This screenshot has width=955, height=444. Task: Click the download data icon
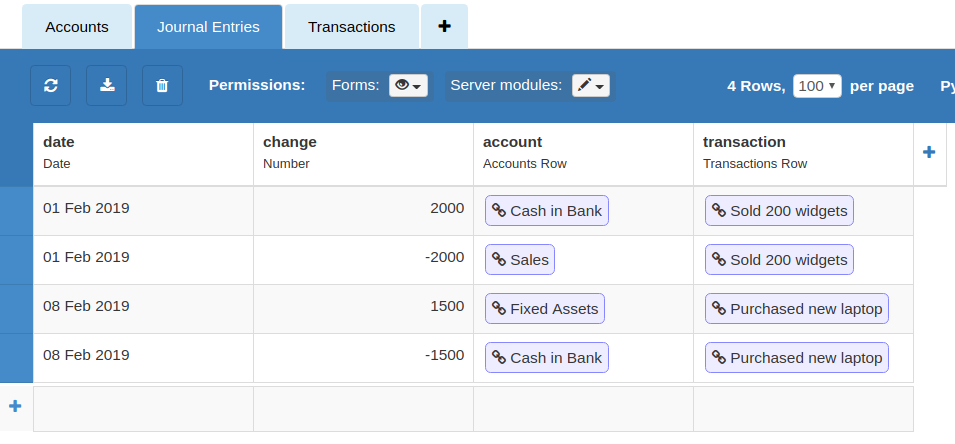point(106,86)
